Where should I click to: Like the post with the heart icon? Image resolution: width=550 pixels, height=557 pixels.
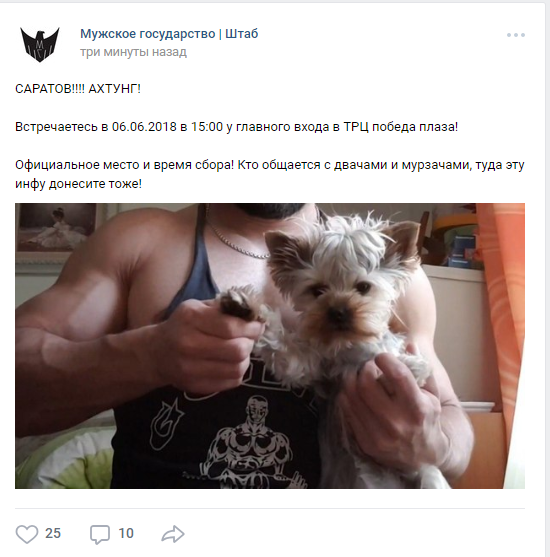click(x=27, y=534)
